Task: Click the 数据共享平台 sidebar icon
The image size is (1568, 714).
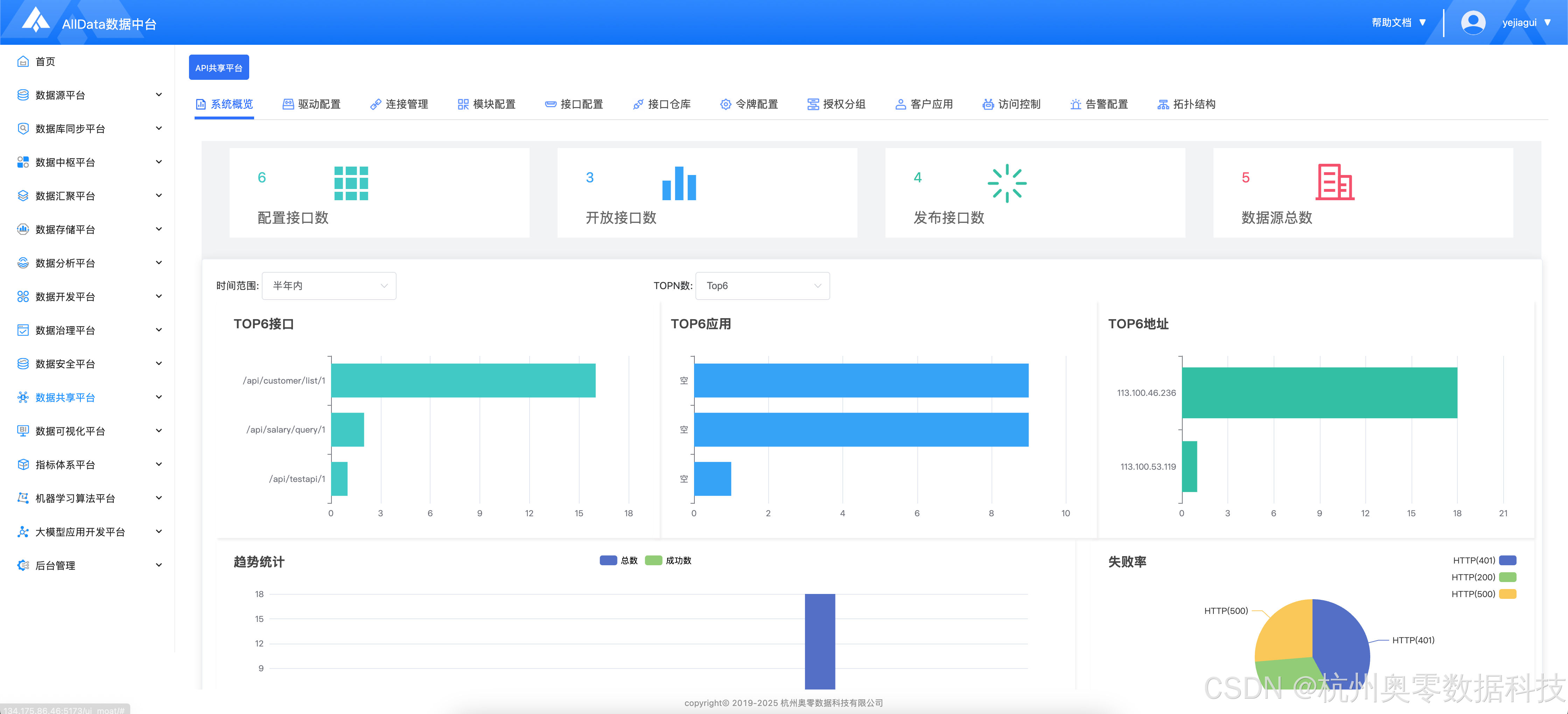Action: click(x=23, y=398)
